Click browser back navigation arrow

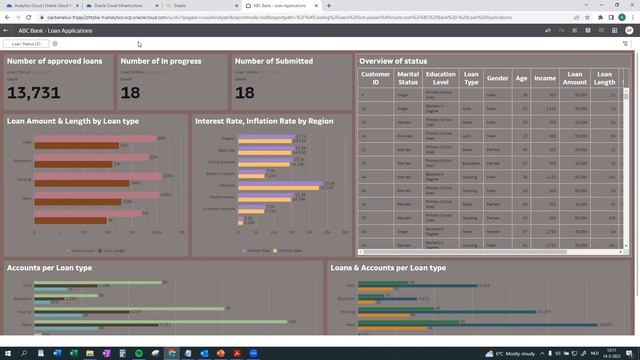click(7, 18)
